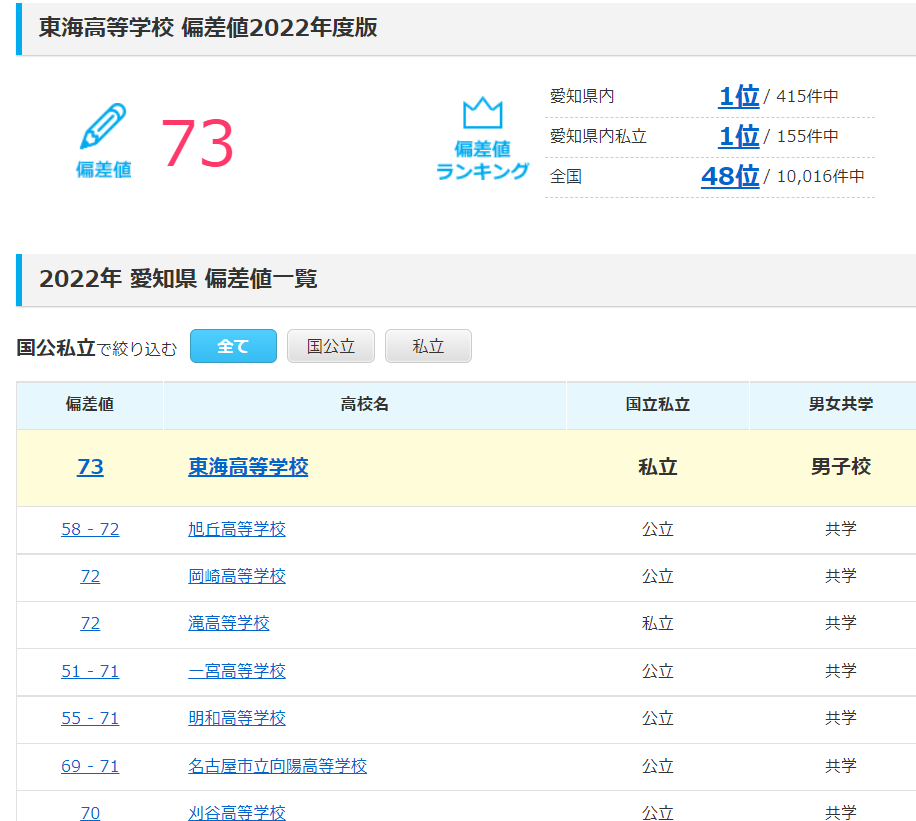Click the 73 deviation value link
Image resolution: width=916 pixels, height=821 pixels.
click(x=90, y=467)
